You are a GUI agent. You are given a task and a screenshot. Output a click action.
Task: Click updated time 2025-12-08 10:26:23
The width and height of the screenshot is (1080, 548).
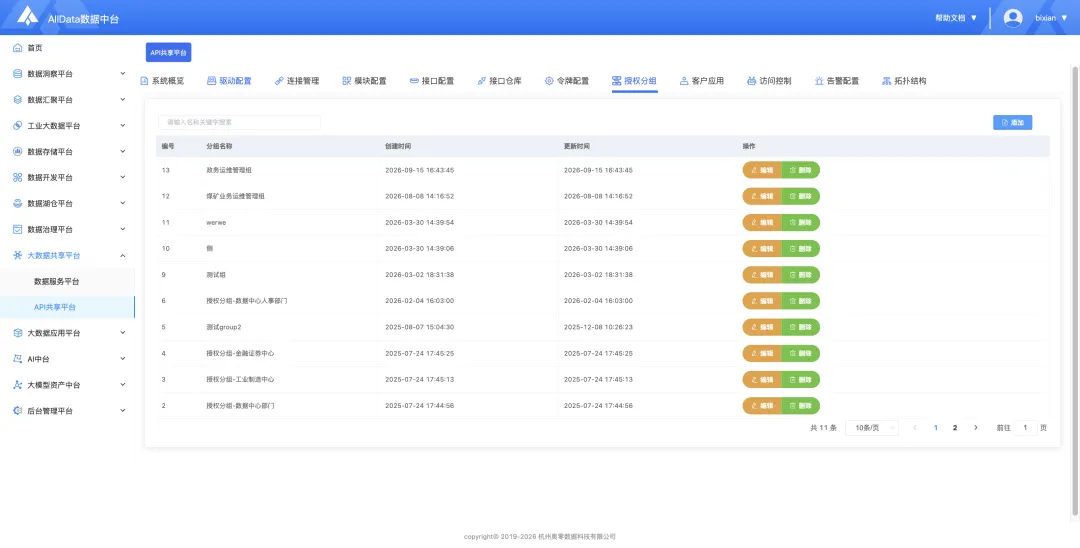coord(598,327)
